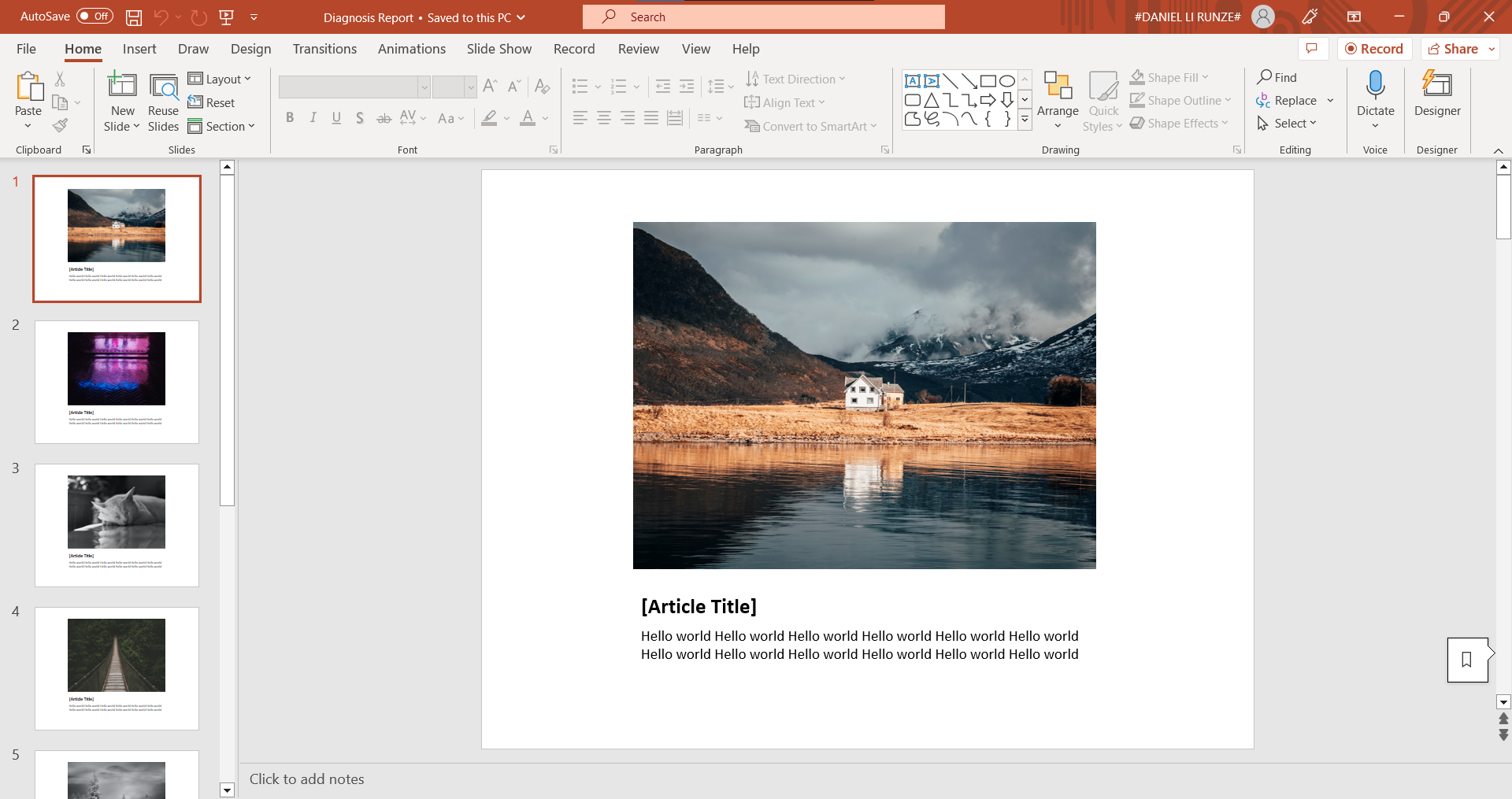Click Start From Beginning presentation icon
Viewport: 1512px width, 799px height.
click(227, 17)
